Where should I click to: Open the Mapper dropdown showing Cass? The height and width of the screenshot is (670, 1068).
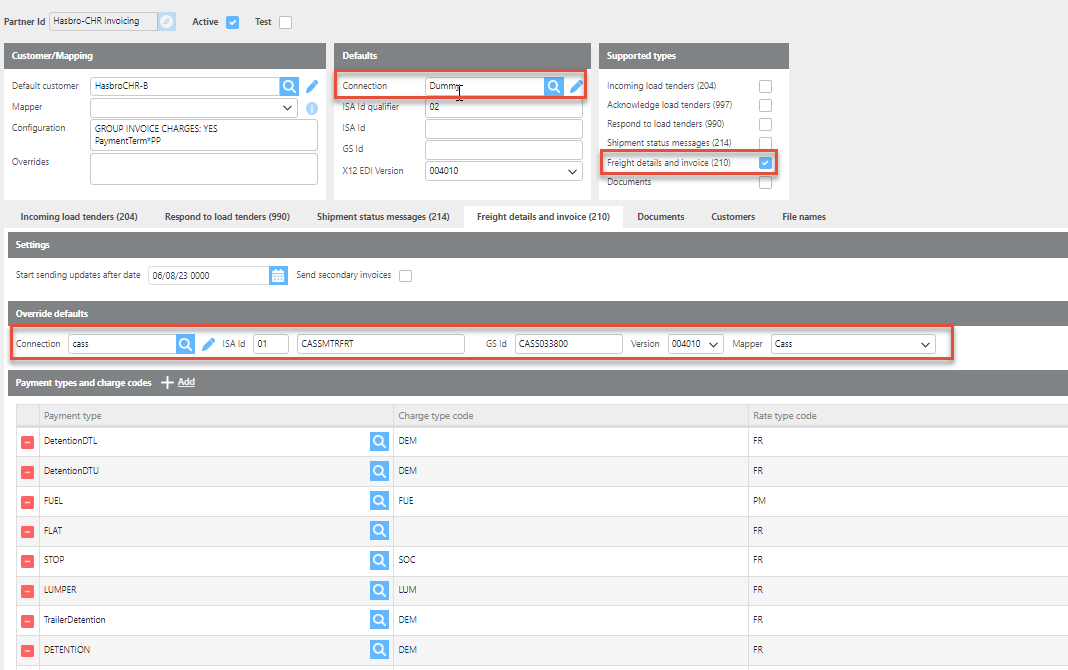click(854, 344)
